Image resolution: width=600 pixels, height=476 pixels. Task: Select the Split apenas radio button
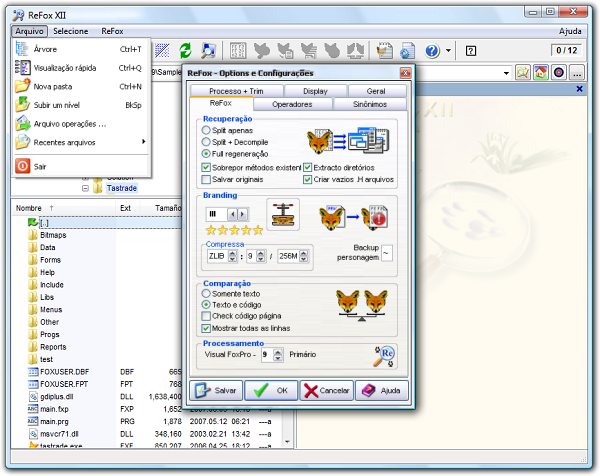coord(206,130)
